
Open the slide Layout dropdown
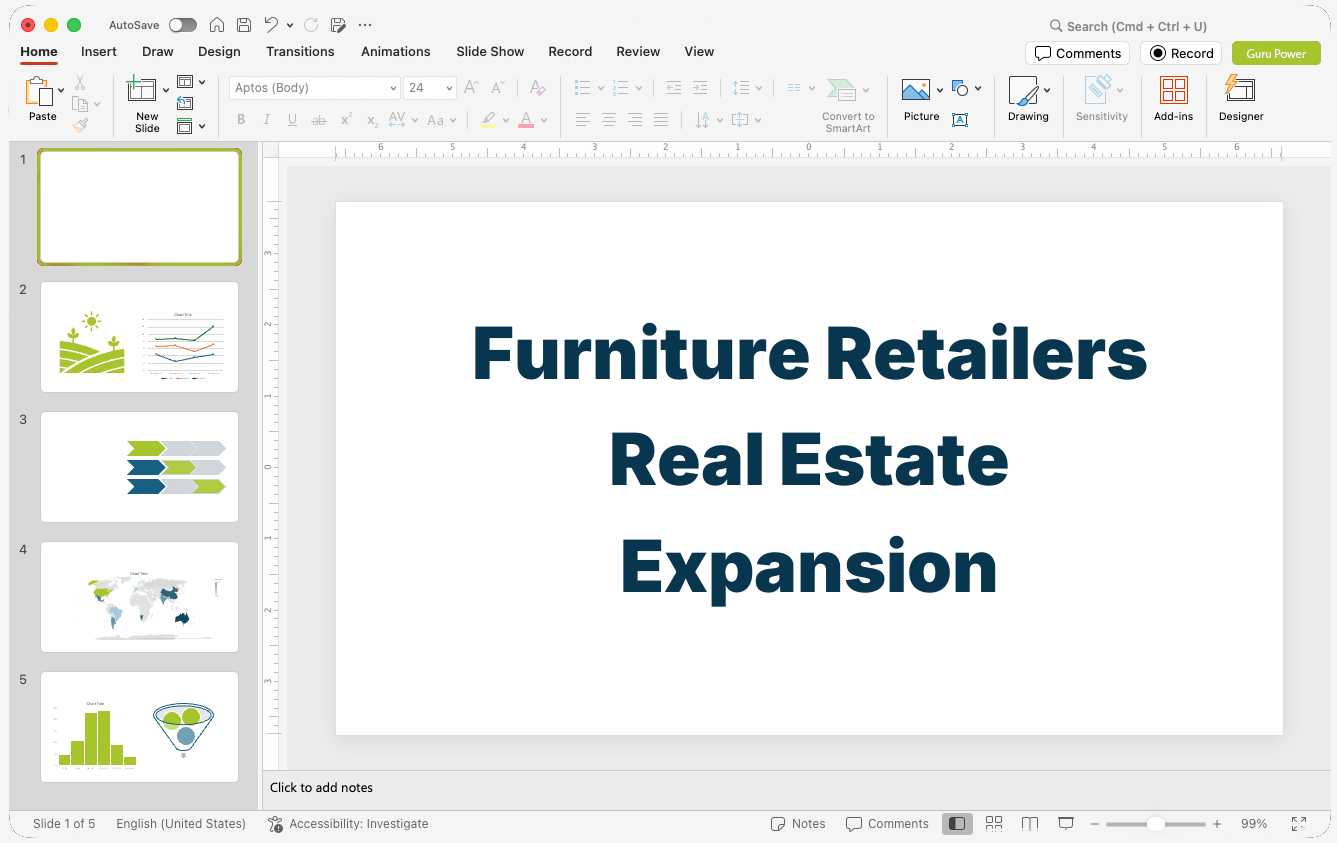[191, 82]
